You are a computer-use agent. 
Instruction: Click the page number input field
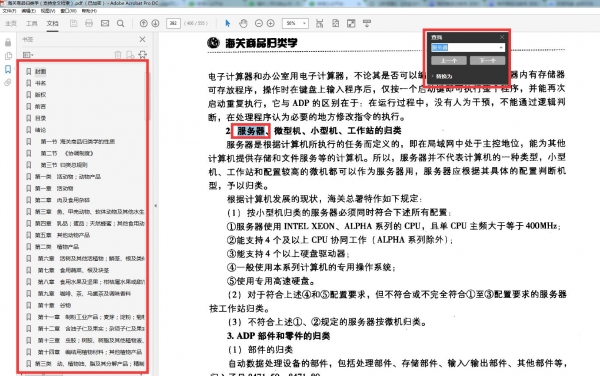[173, 23]
